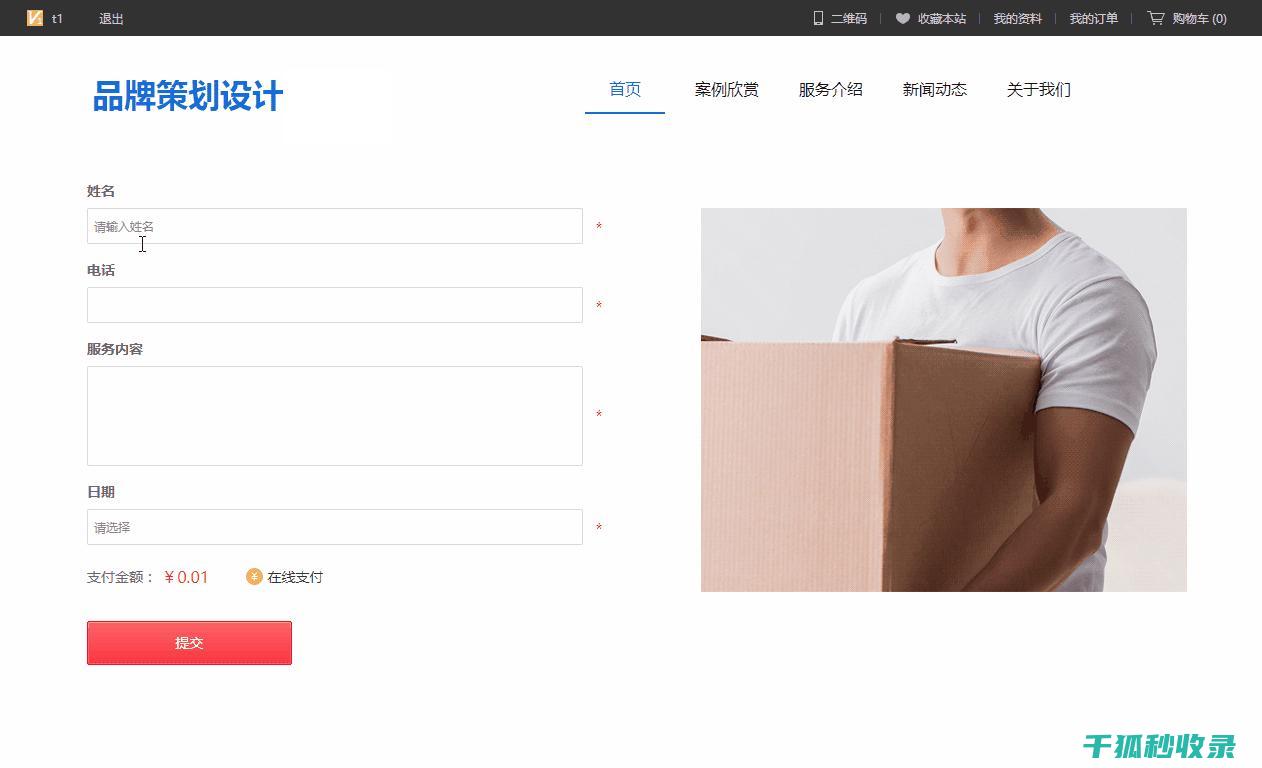Click the 品牌策划设计 logo
Screen dimensions: 1262x768
[188, 96]
